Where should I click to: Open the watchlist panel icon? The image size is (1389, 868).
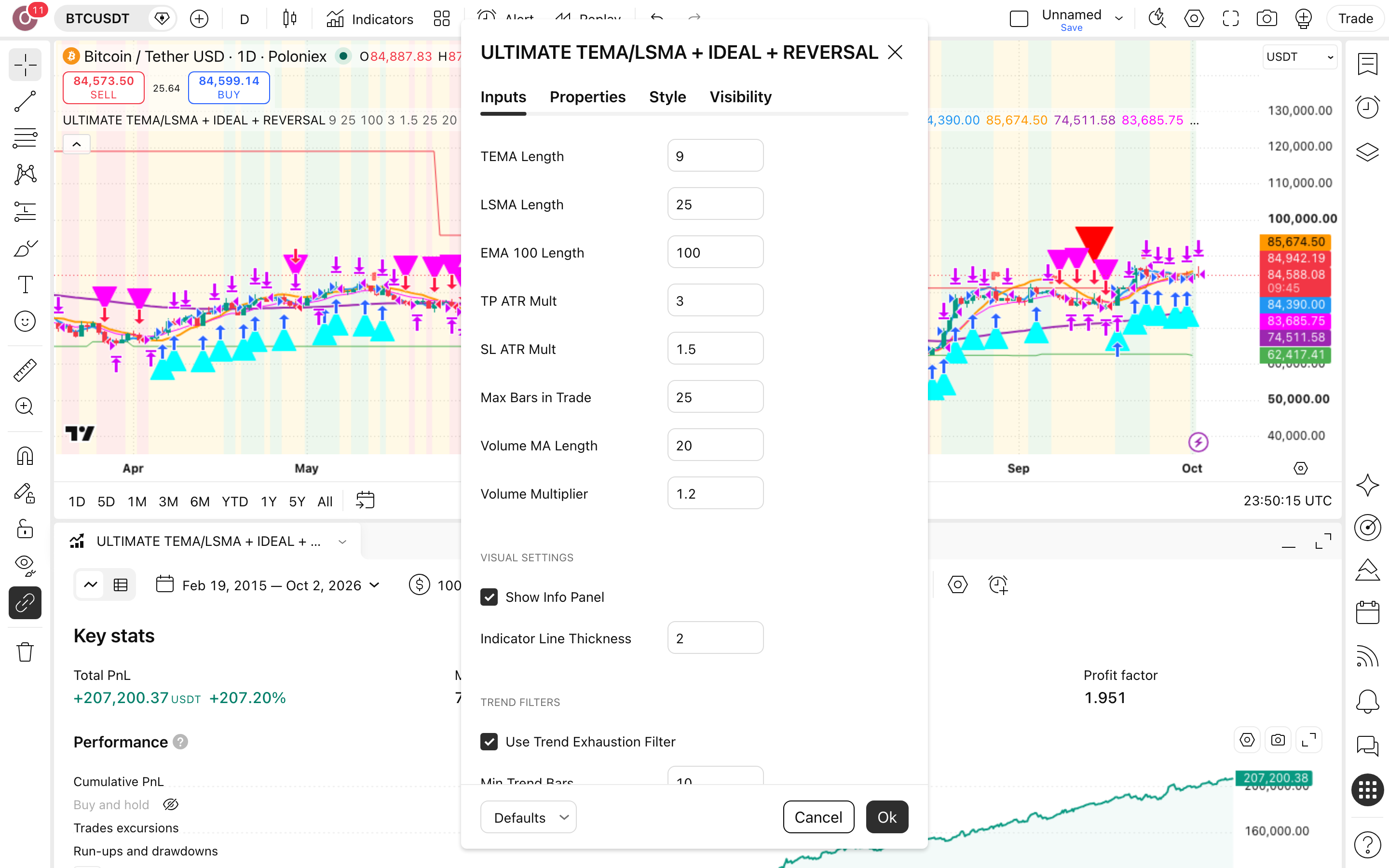pyautogui.click(x=1367, y=64)
